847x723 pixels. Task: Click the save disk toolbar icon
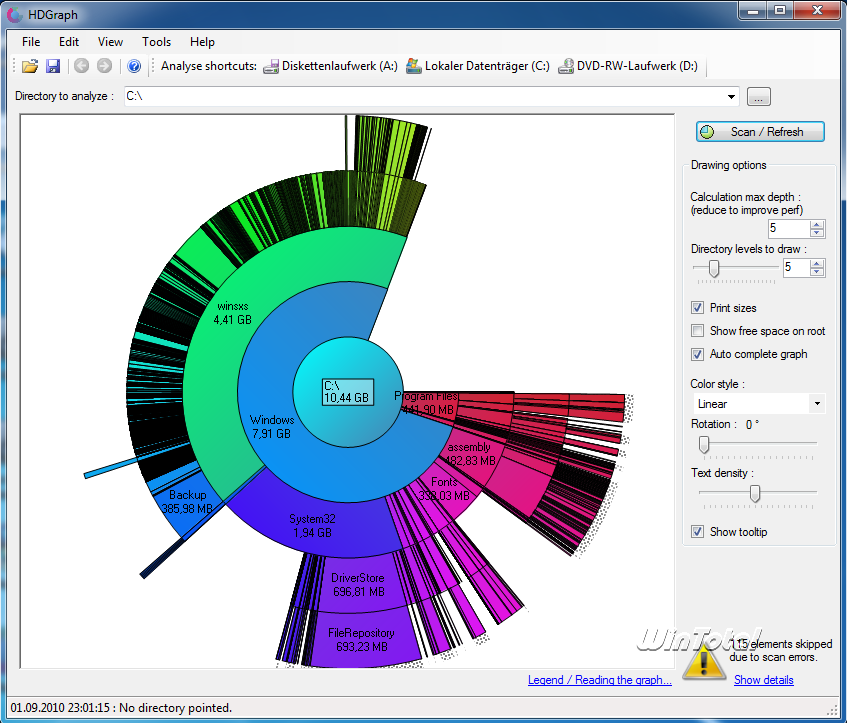click(53, 67)
